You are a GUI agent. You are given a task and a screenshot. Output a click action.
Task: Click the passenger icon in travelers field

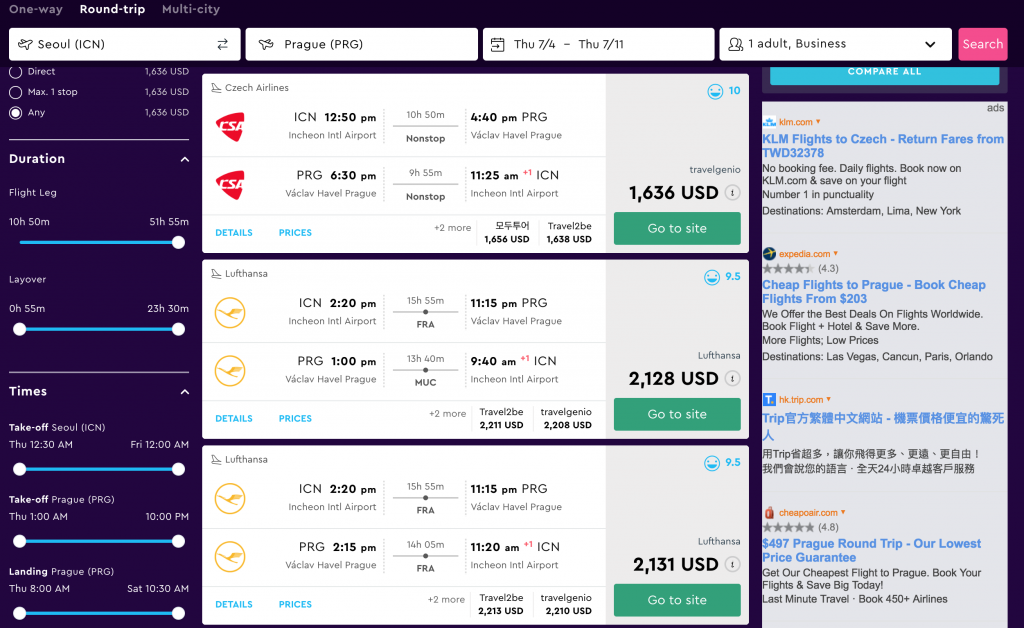click(x=735, y=44)
